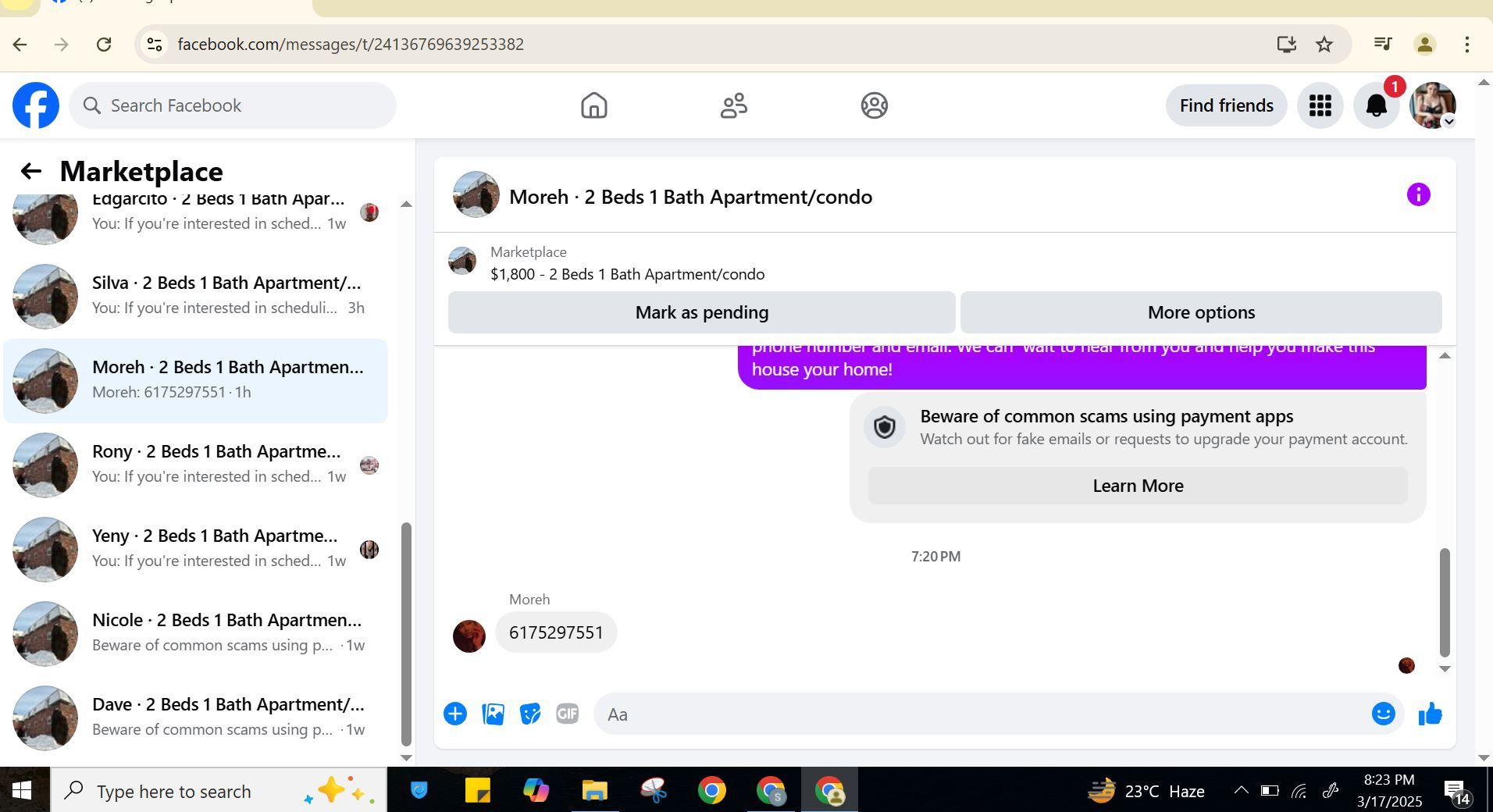Screen dimensions: 1493x812
Task: Choose a sticker in the composer
Action: click(x=530, y=714)
